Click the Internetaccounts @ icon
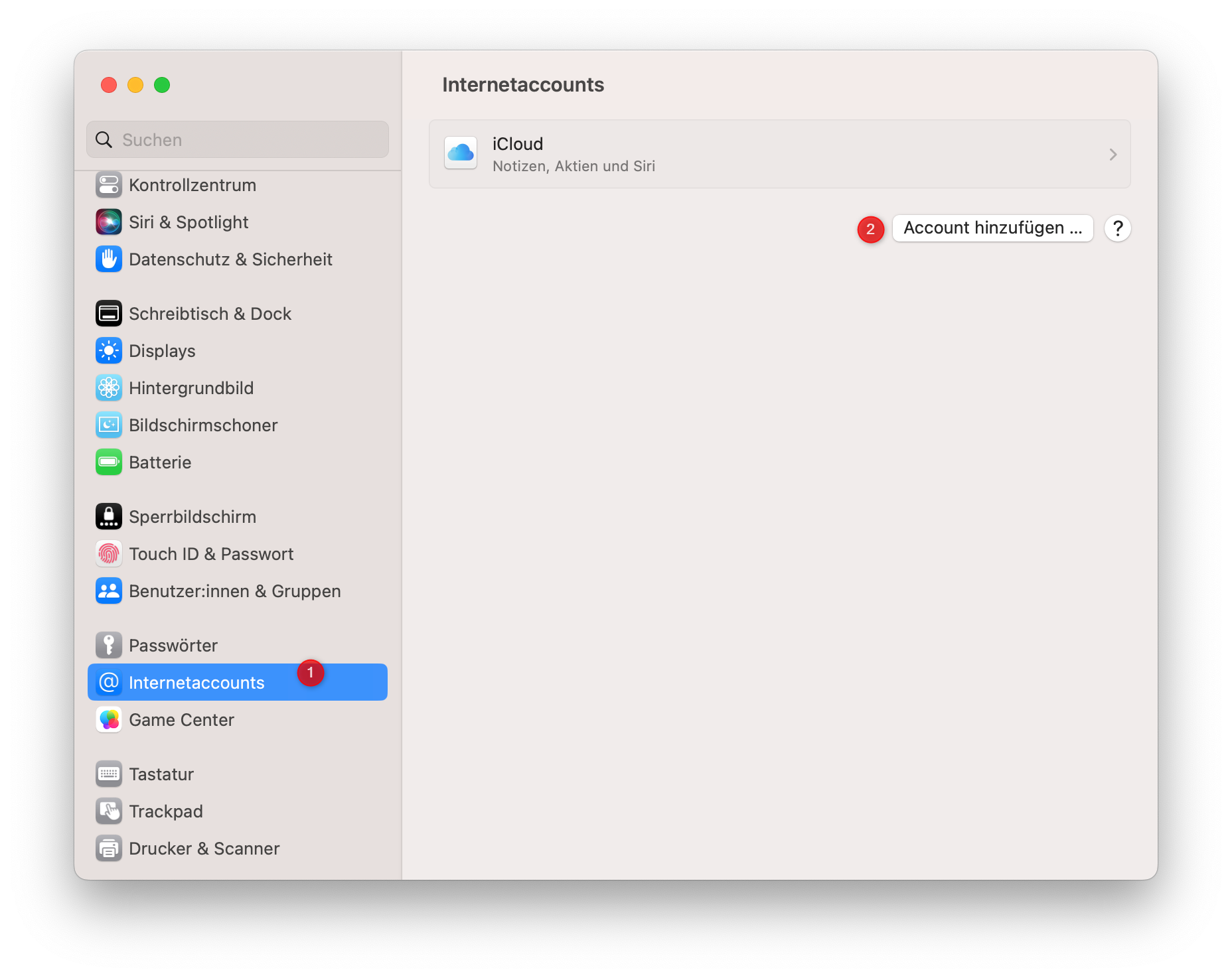The height and width of the screenshot is (978, 1232). pos(109,683)
